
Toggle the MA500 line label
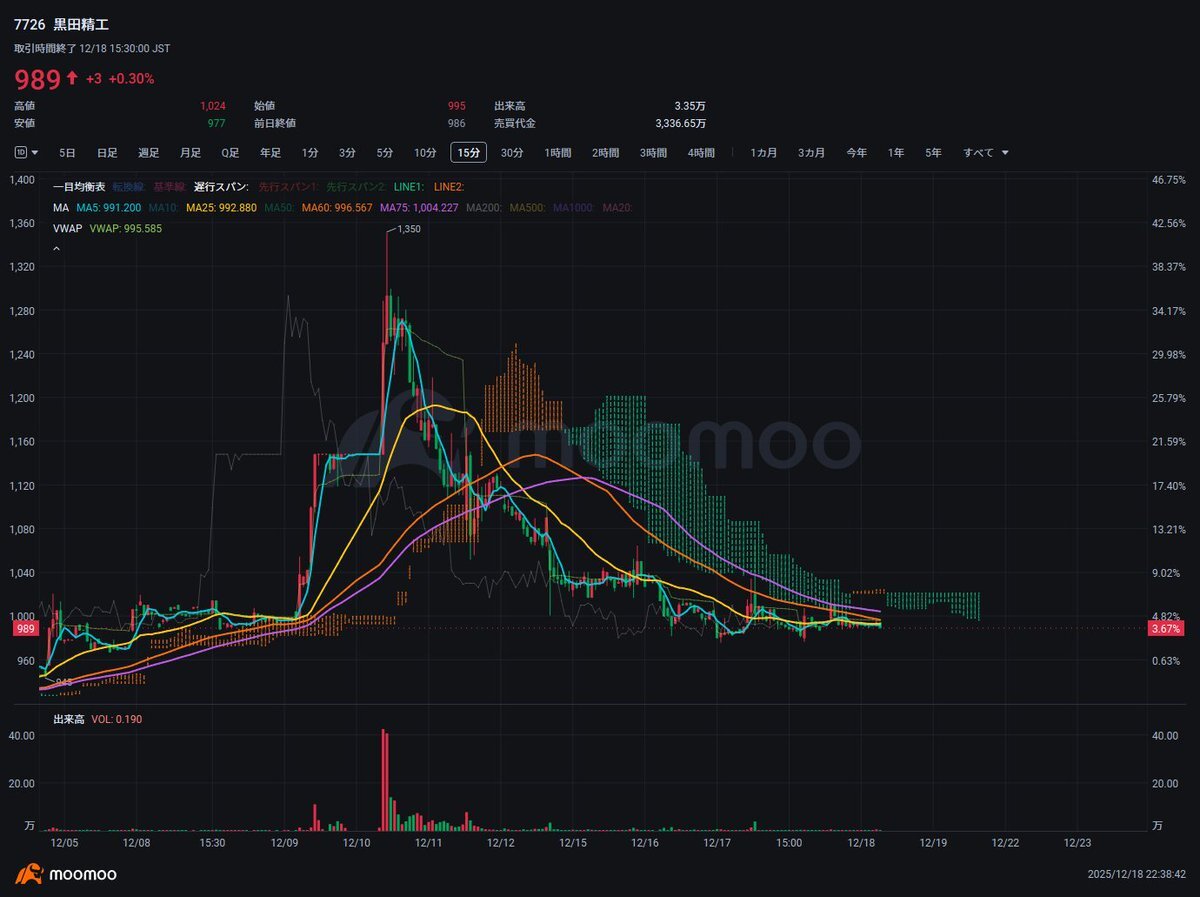pos(528,208)
